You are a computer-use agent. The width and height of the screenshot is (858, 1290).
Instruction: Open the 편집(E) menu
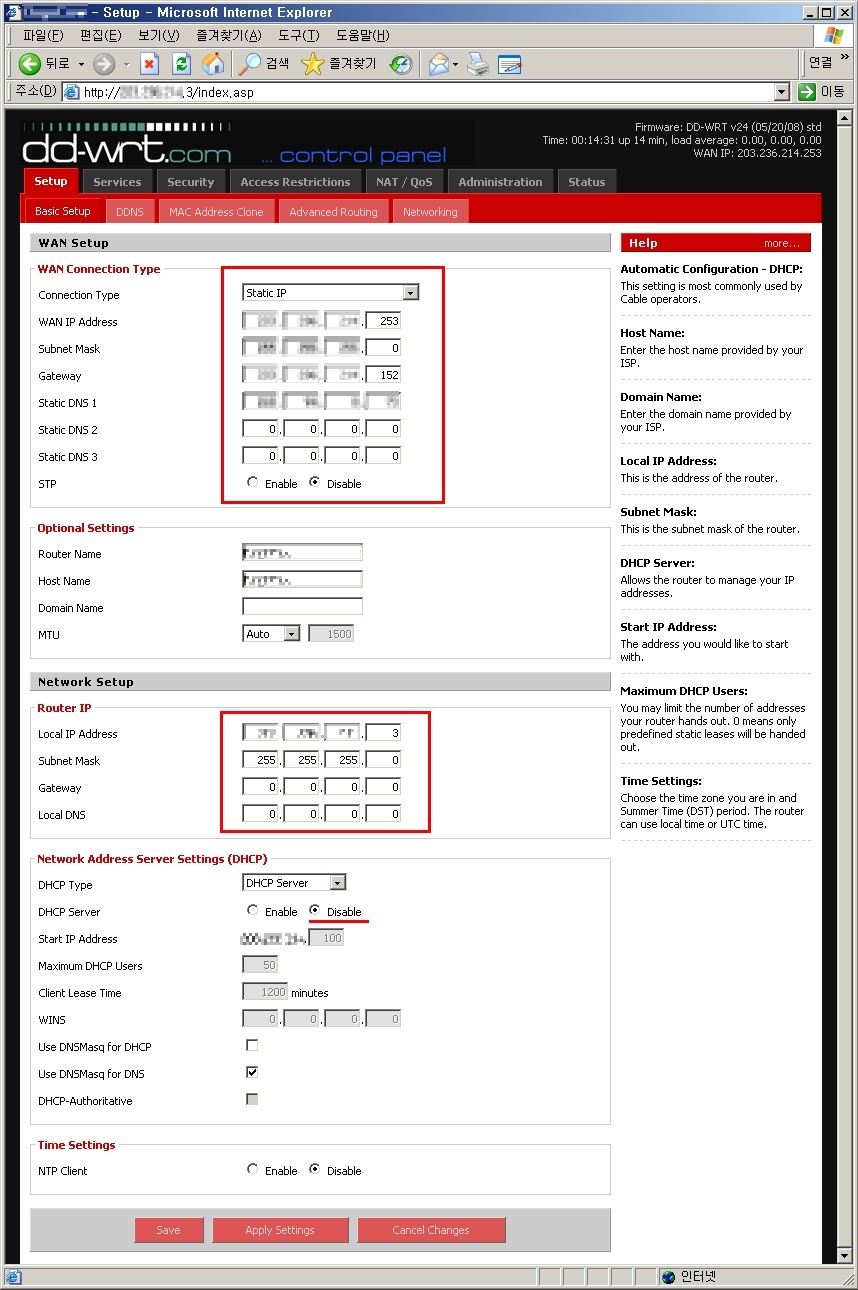[x=100, y=36]
